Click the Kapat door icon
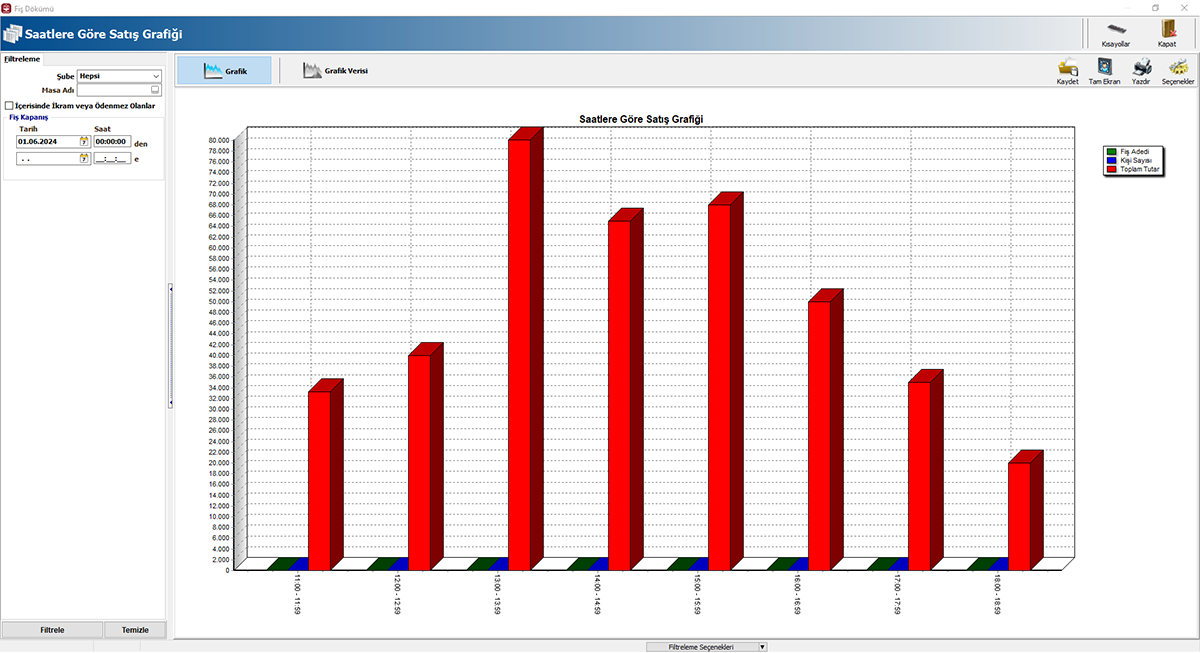 (x=1167, y=29)
